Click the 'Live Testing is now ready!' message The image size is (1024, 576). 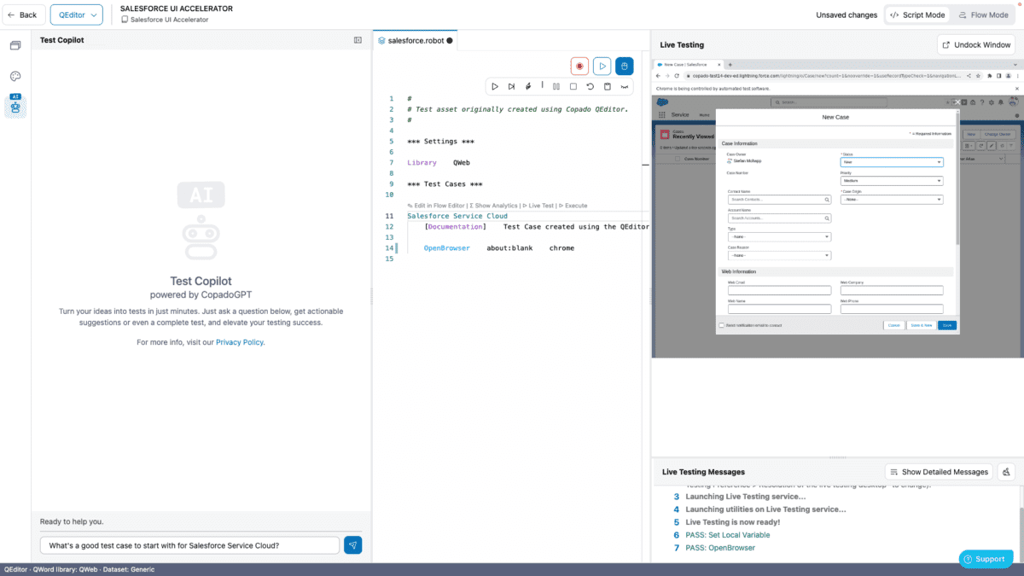tap(733, 522)
